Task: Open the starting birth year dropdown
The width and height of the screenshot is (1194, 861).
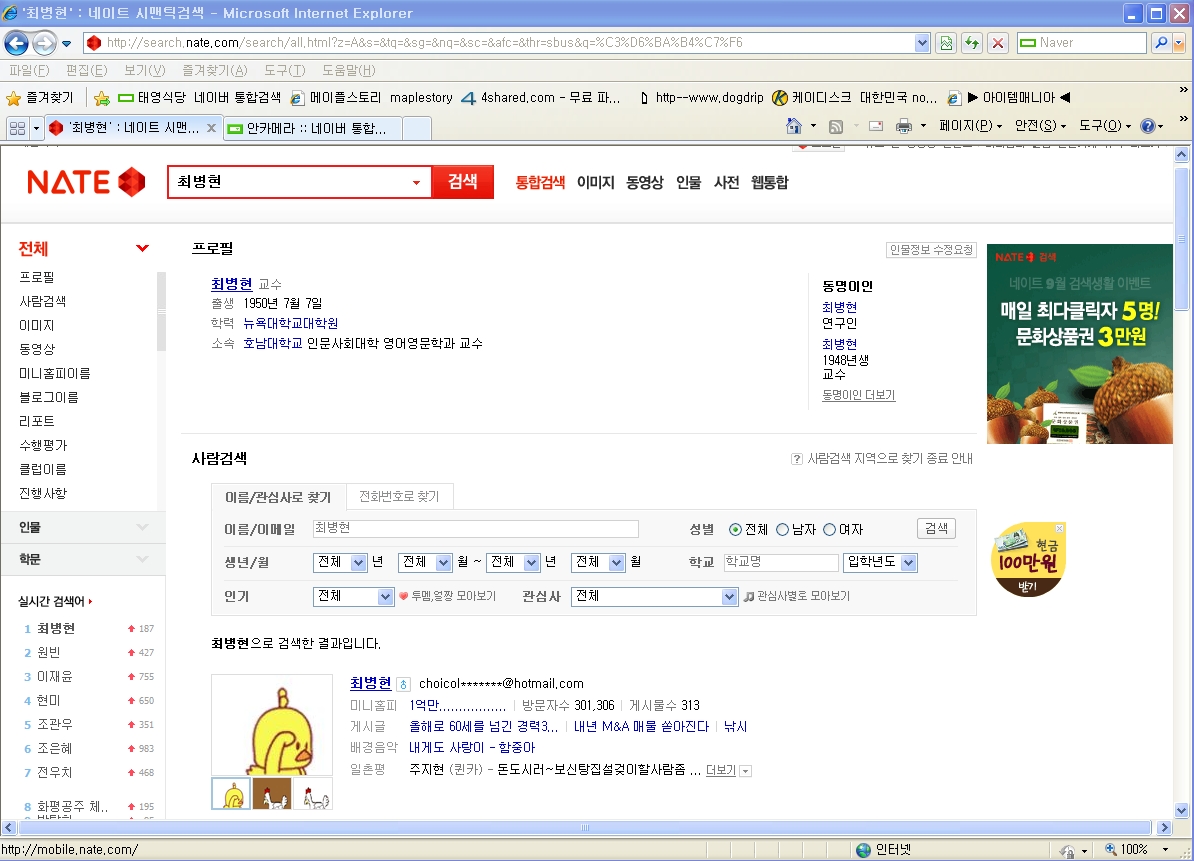Action: click(x=359, y=563)
